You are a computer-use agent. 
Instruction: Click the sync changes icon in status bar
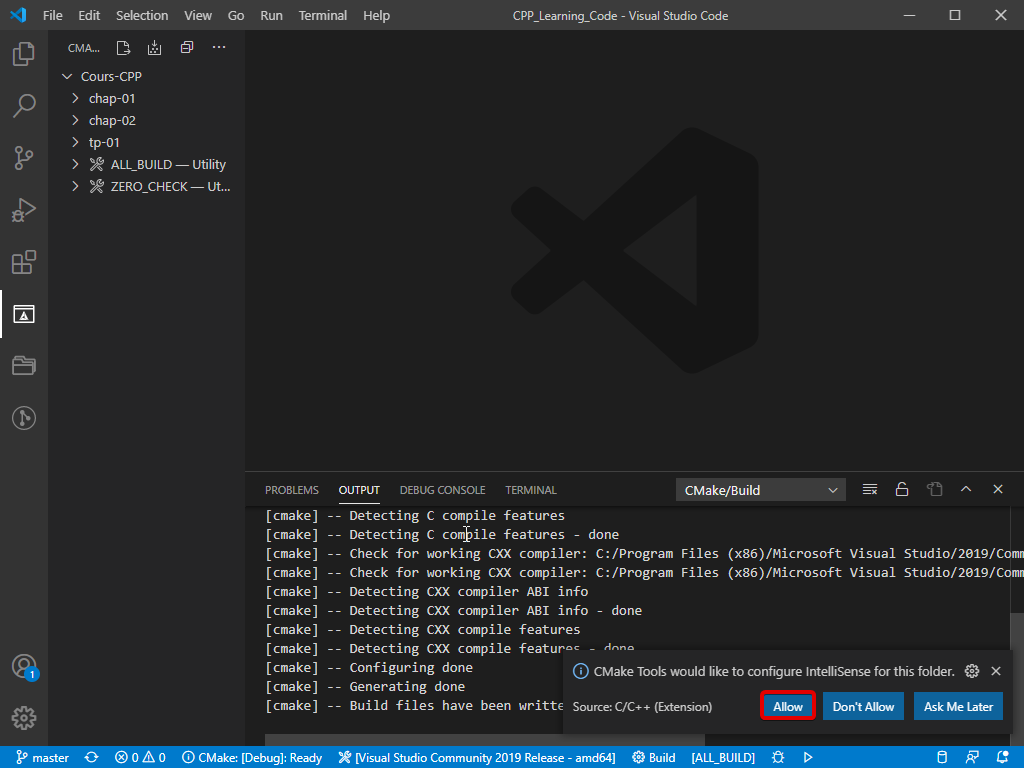point(91,758)
